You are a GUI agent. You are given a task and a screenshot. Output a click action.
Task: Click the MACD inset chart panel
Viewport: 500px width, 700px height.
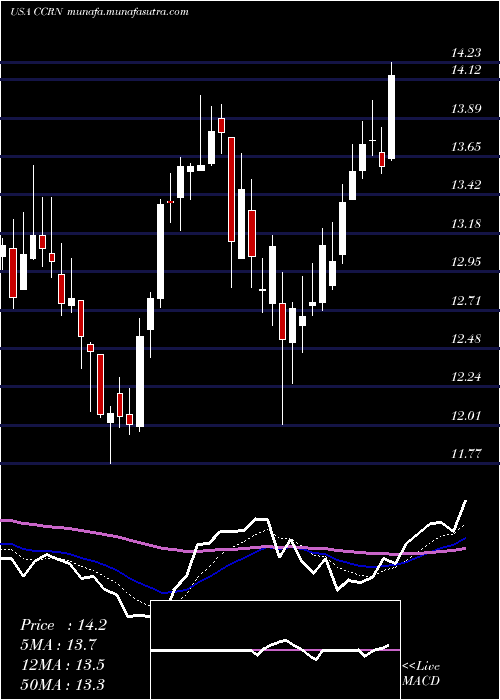[x=275, y=650]
